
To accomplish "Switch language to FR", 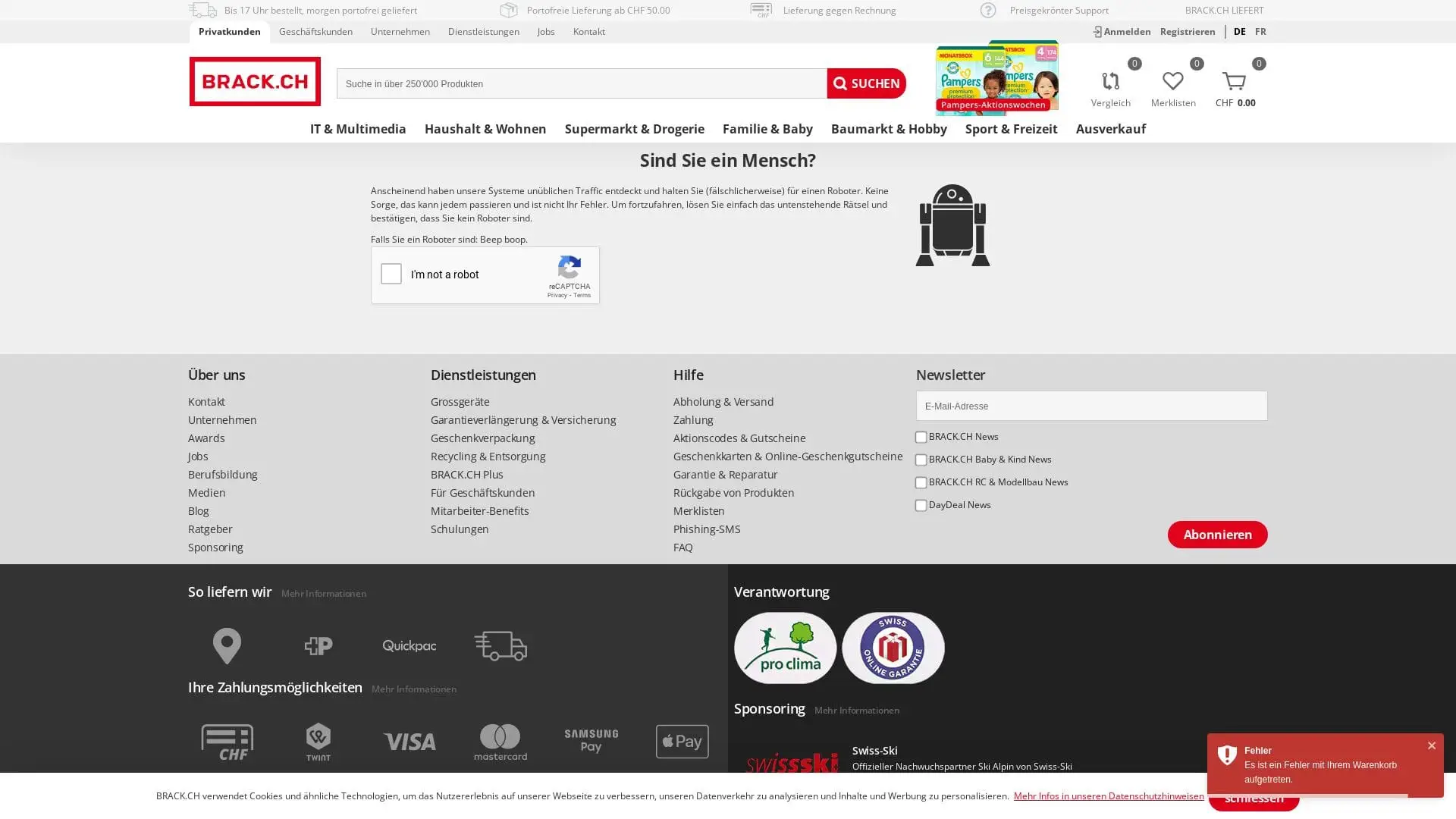I will coord(1260,32).
